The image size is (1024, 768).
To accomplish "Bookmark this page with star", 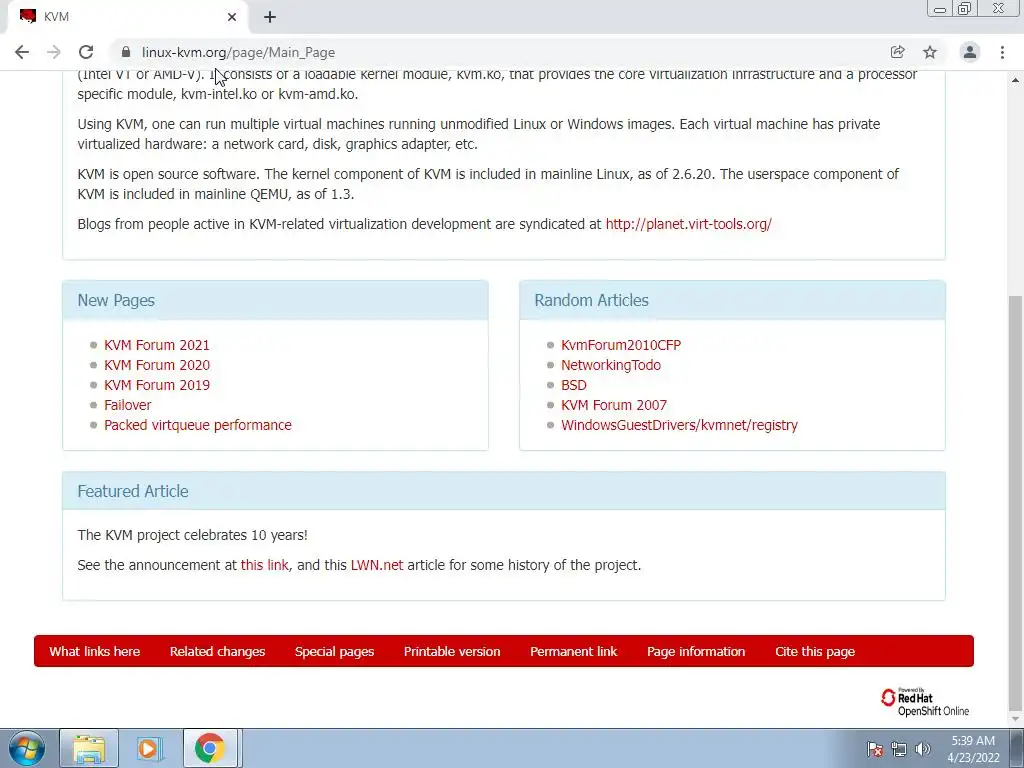I will [x=930, y=52].
